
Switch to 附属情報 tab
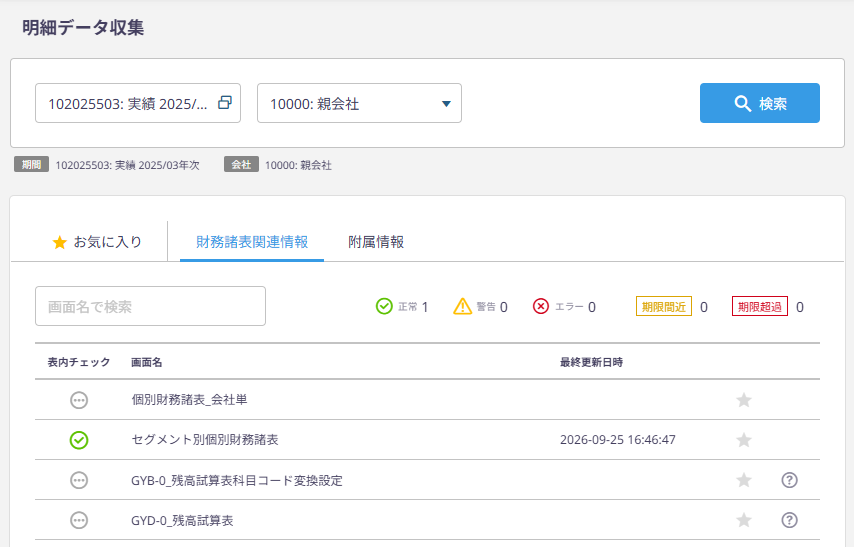(376, 242)
